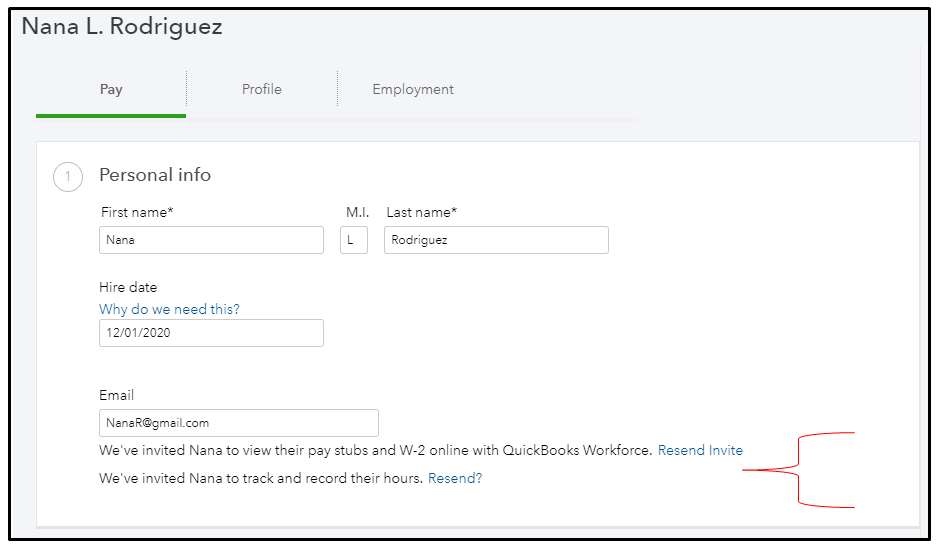The height and width of the screenshot is (549, 939).
Task: Switch to the Profile tab
Action: click(262, 89)
